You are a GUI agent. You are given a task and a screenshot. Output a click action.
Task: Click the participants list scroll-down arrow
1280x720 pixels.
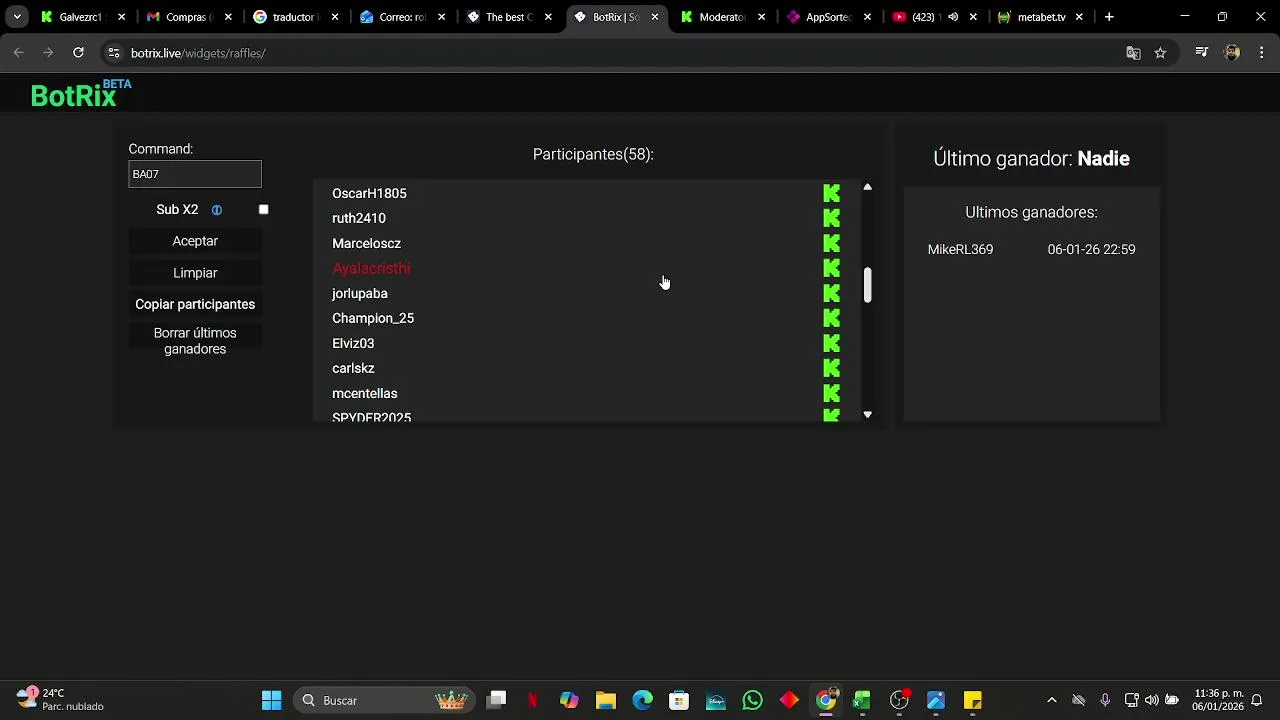pyautogui.click(x=867, y=414)
